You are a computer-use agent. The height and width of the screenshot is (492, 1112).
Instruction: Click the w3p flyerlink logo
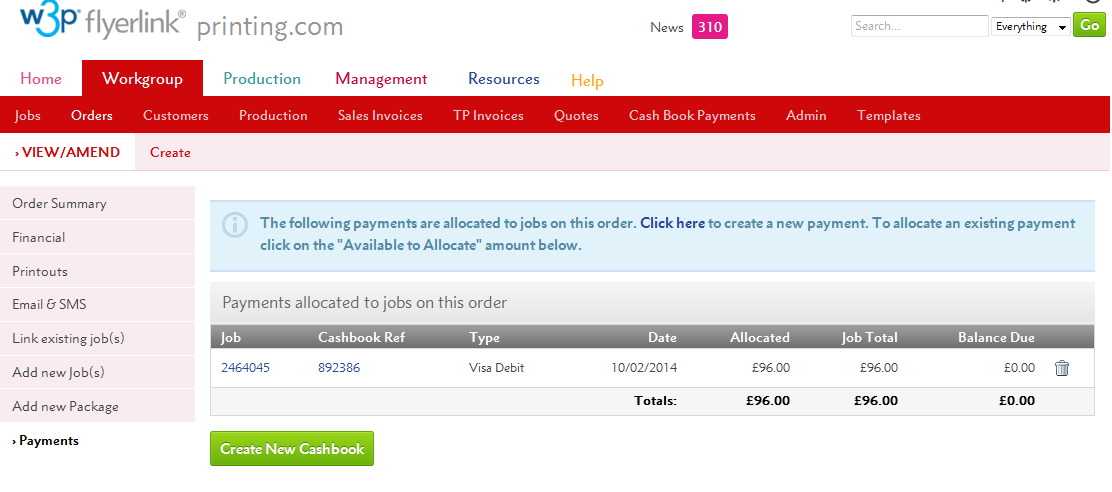point(104,23)
